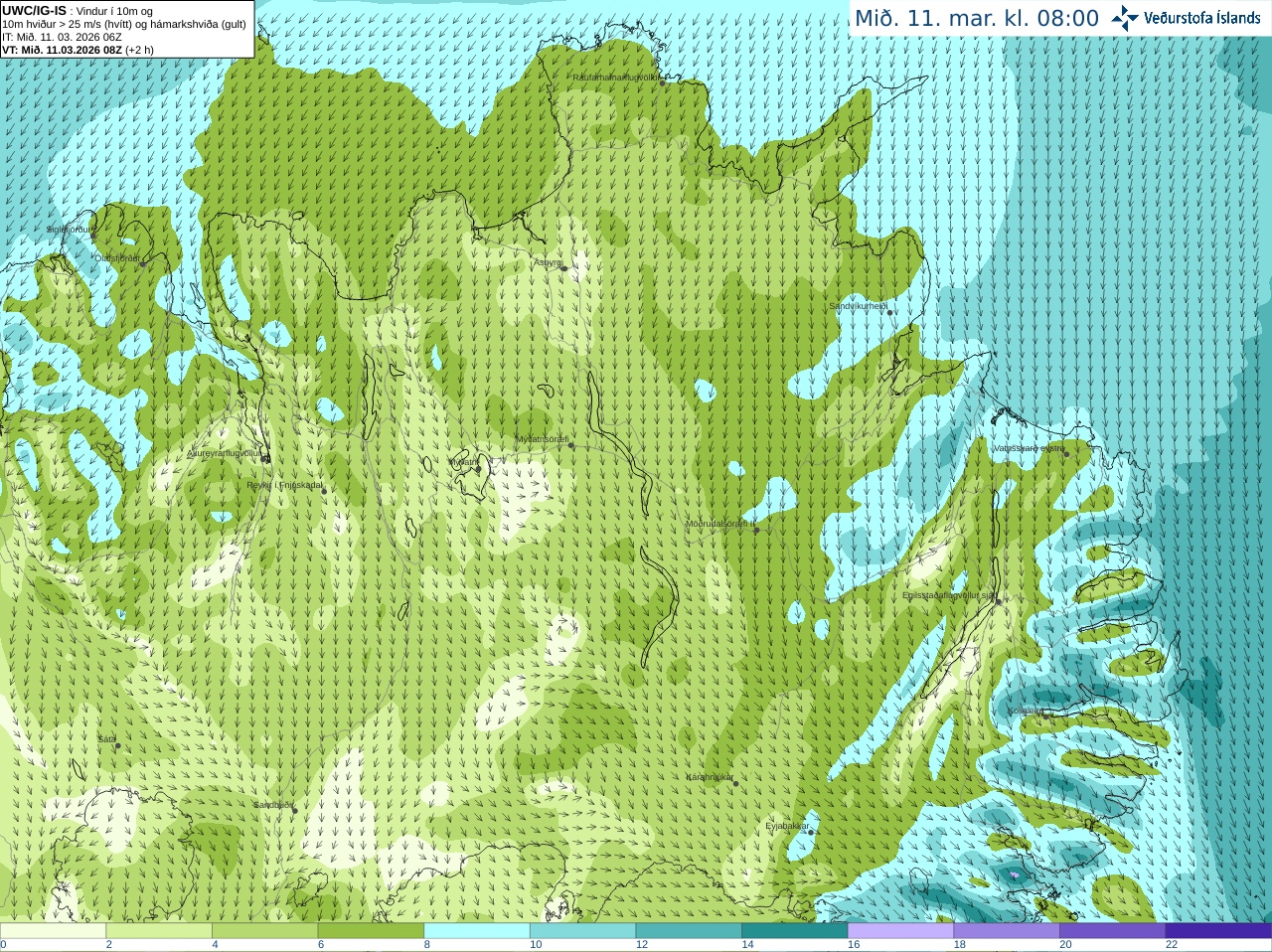Screen dimensions: 1272x952
Task: Click the 'IT: Mið. 11. 03. 2026 06Z' line
Action: pos(62,37)
